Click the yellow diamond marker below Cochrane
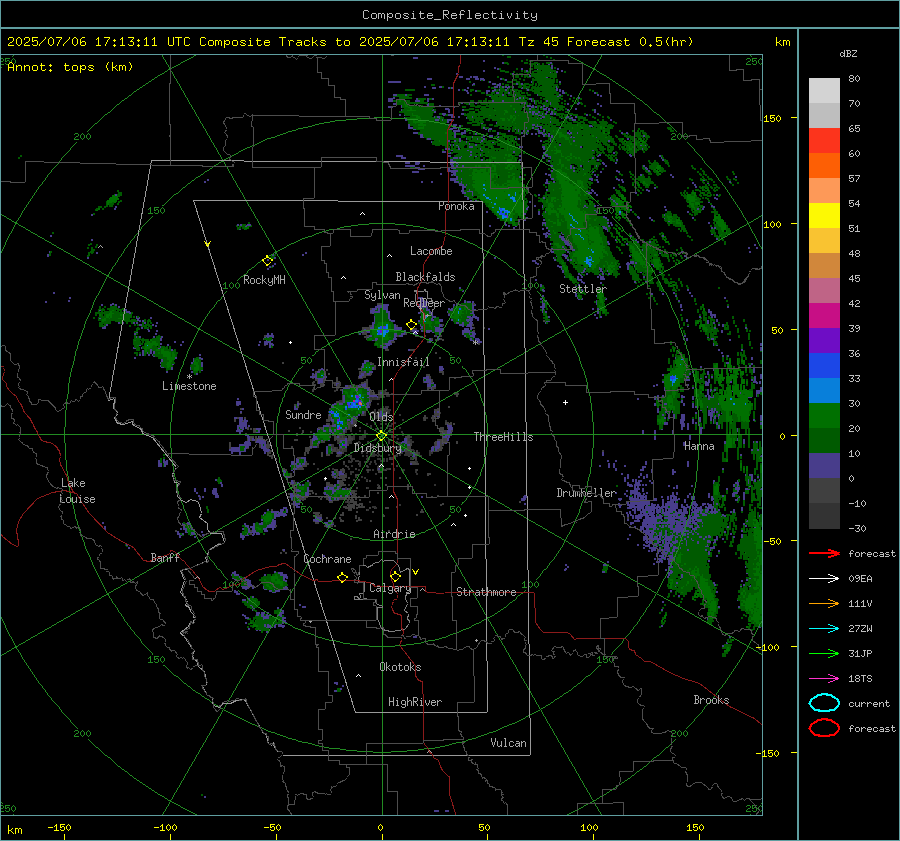 [x=342, y=577]
